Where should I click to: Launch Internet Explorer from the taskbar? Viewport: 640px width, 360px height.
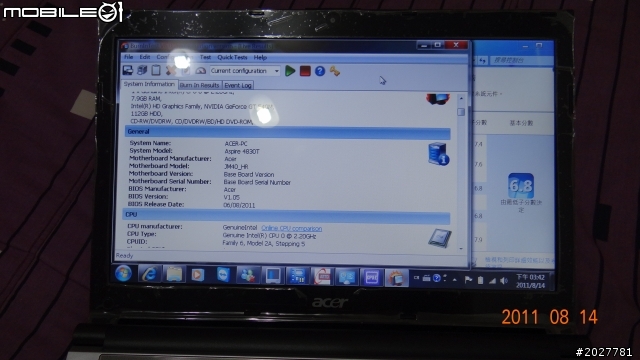149,274
